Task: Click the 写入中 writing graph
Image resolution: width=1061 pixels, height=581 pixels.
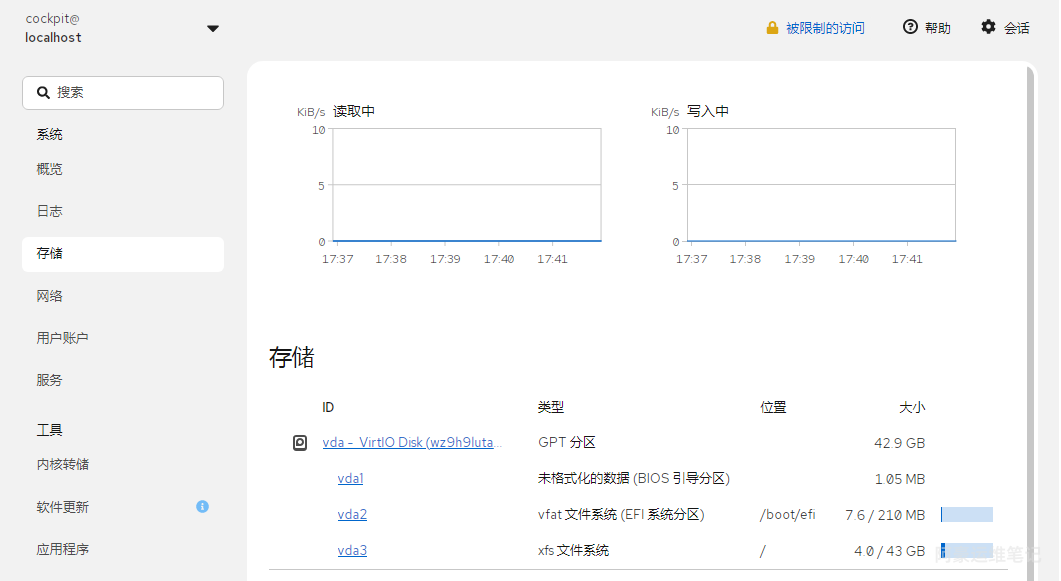Action: [821, 185]
